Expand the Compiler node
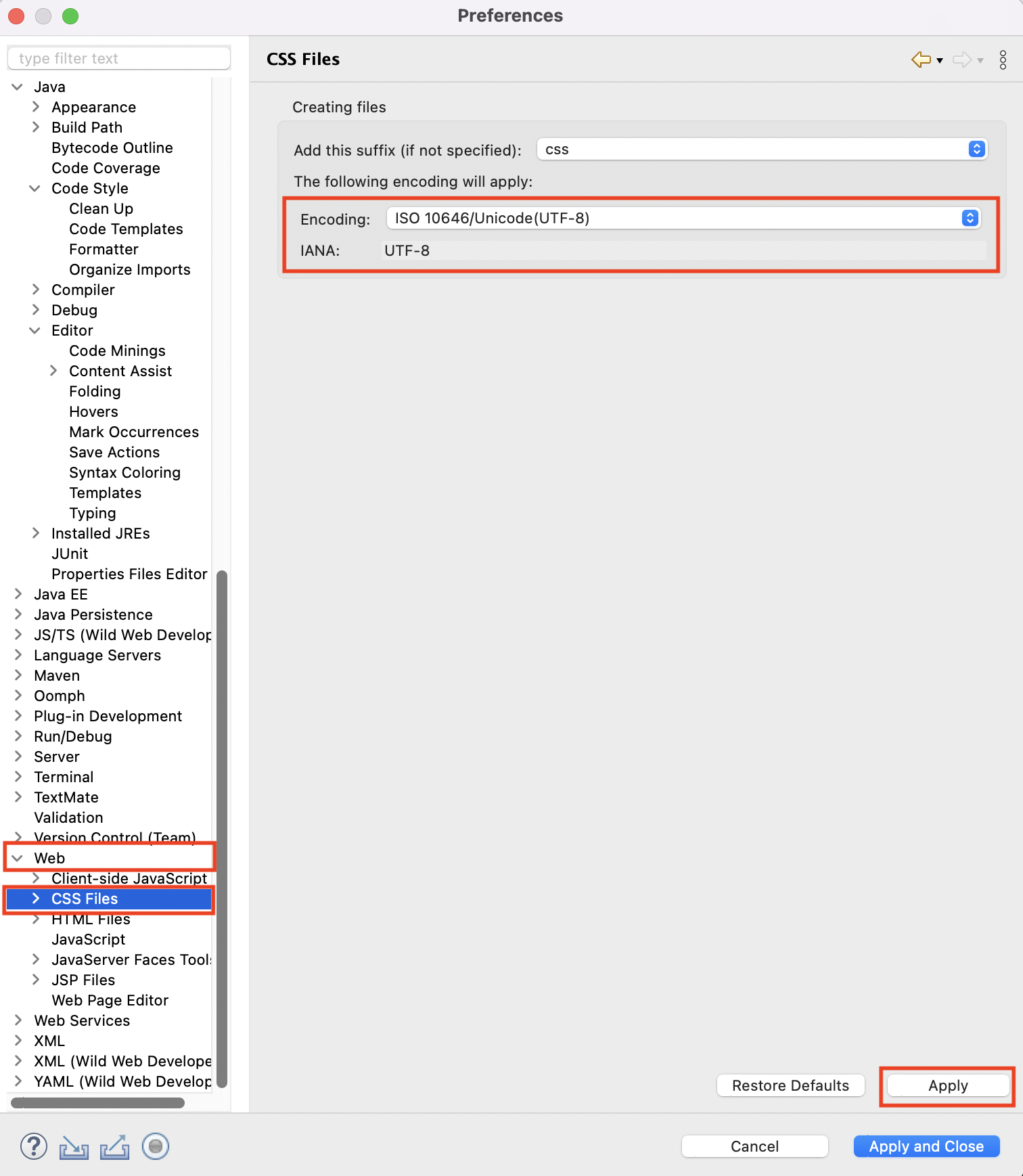The image size is (1023, 1176). click(36, 290)
